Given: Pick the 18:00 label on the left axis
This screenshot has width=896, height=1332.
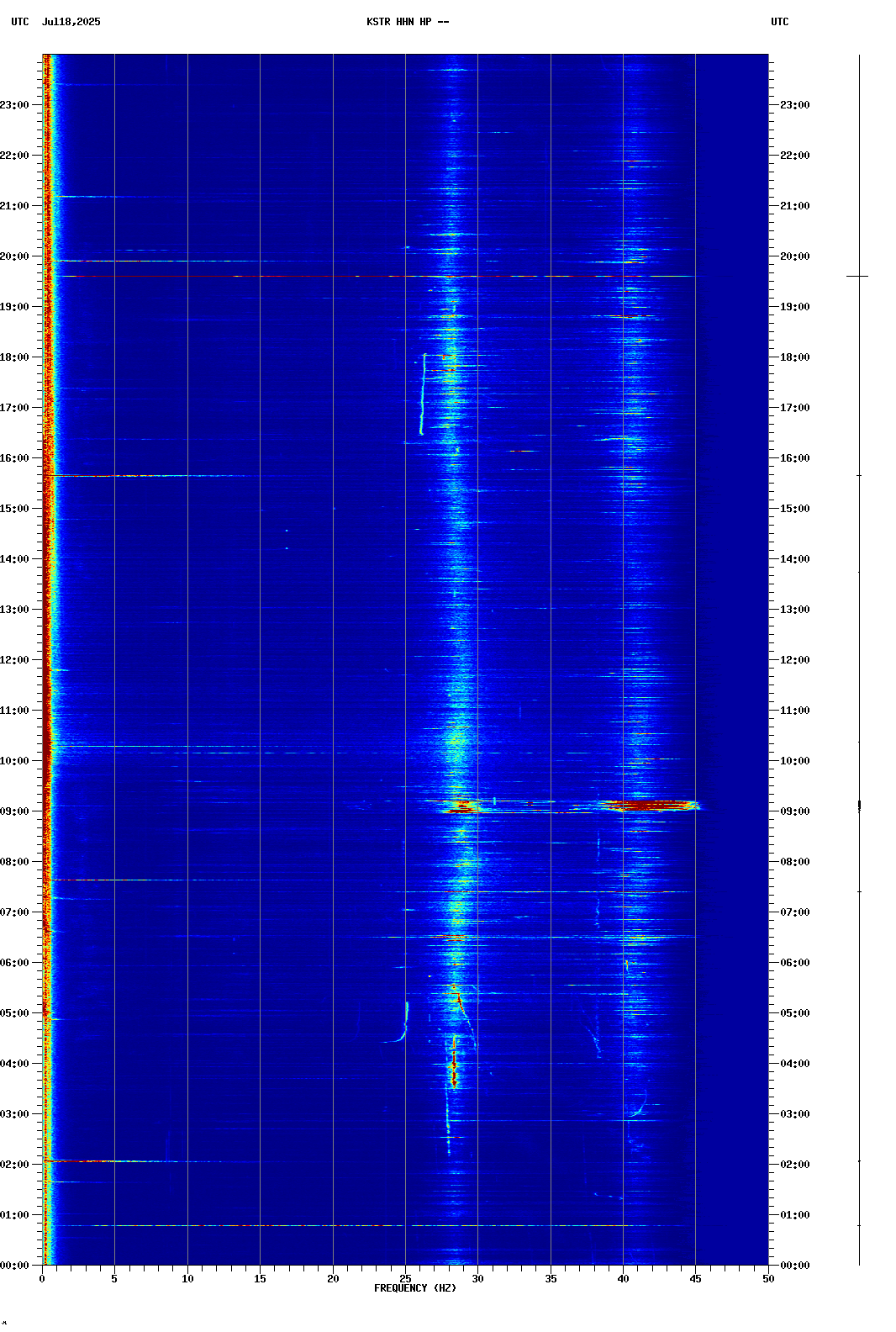Looking at the screenshot, I should tap(14, 357).
